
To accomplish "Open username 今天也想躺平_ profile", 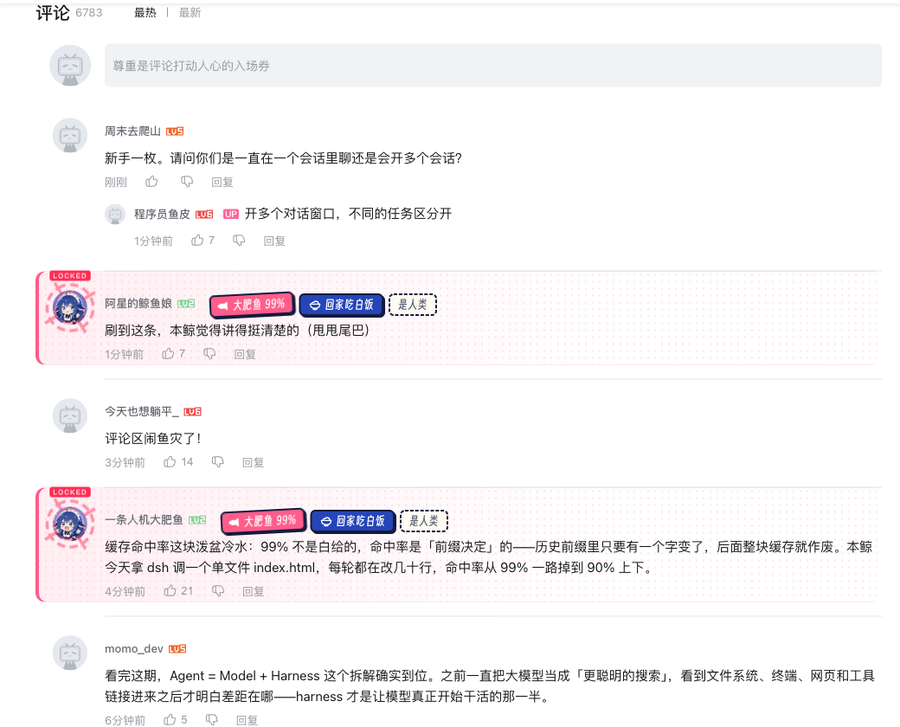I will click(x=141, y=411).
